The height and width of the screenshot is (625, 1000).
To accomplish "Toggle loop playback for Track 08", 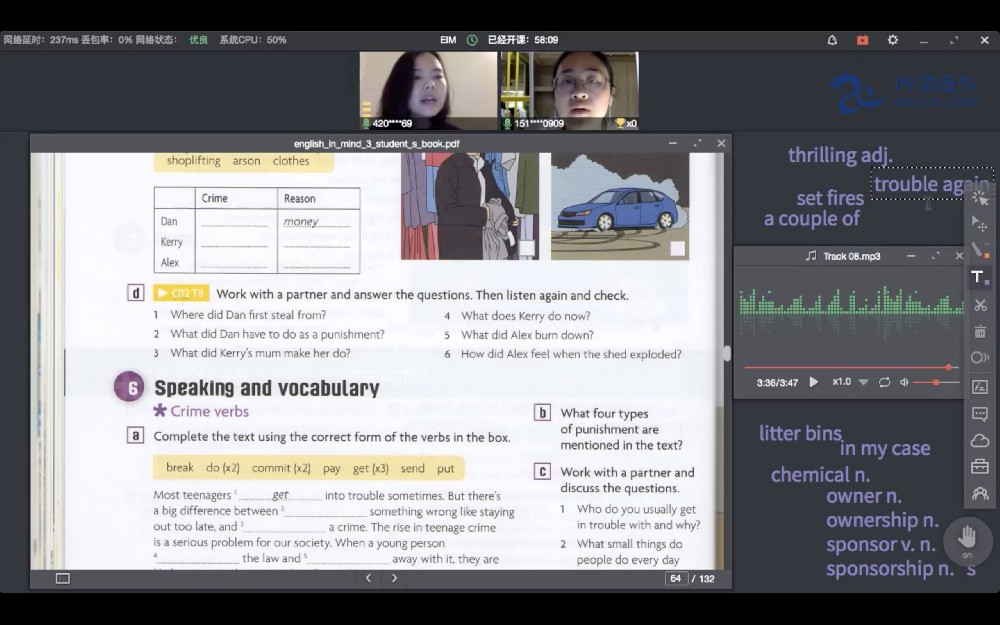I will point(884,382).
